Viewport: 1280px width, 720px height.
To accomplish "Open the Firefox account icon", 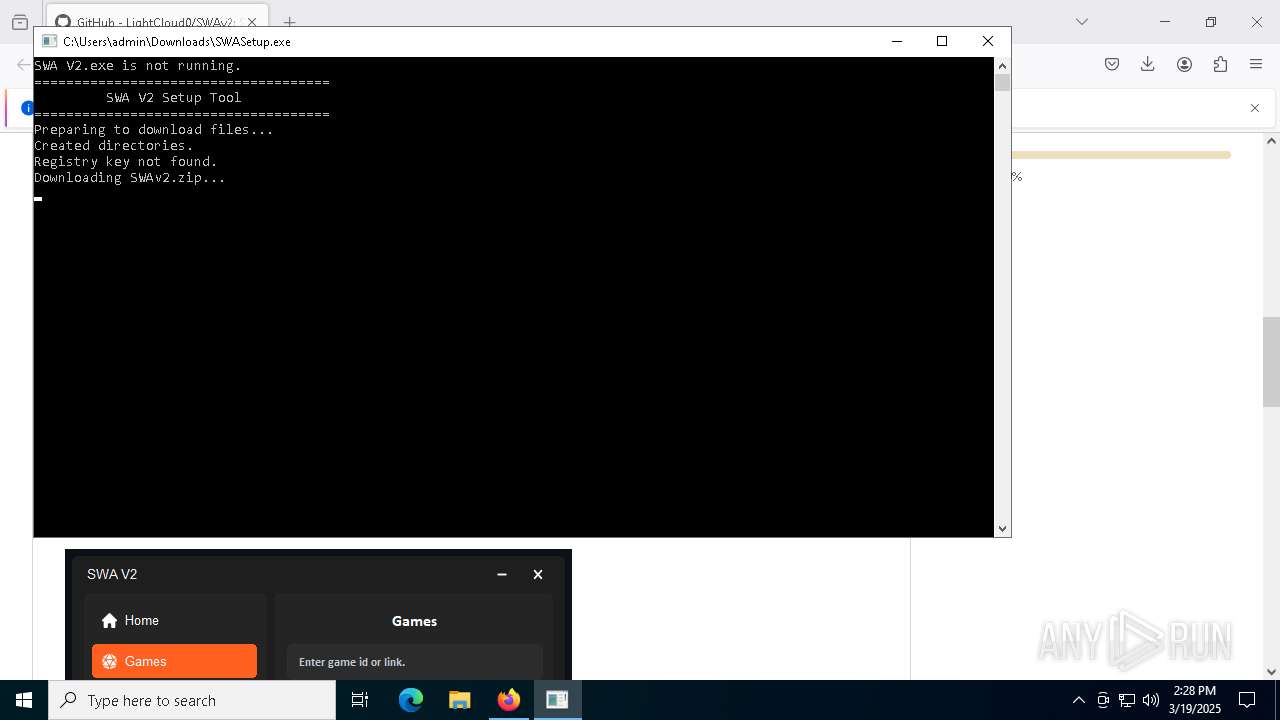I will pos(1184,64).
